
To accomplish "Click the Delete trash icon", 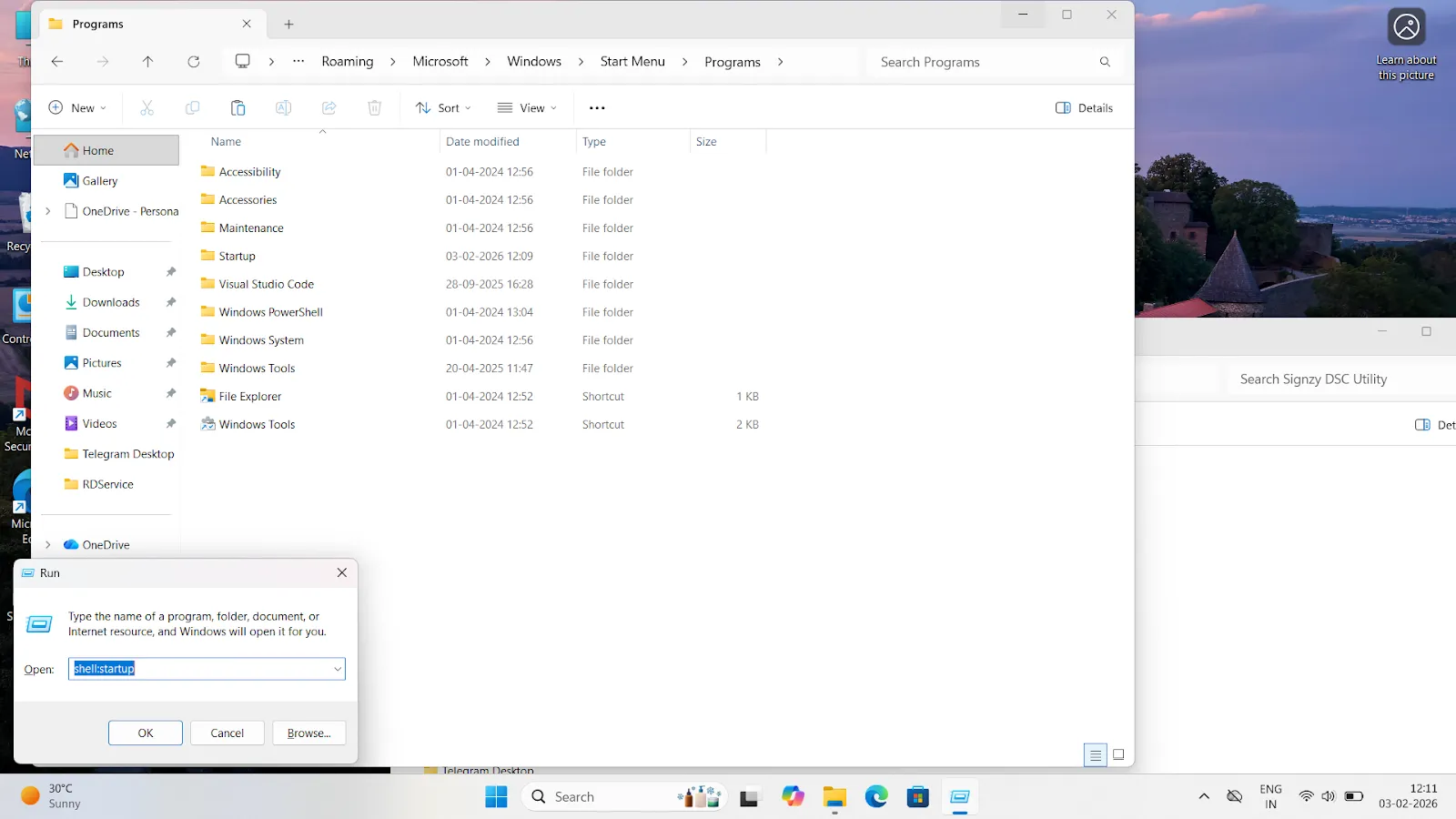I will point(374,108).
